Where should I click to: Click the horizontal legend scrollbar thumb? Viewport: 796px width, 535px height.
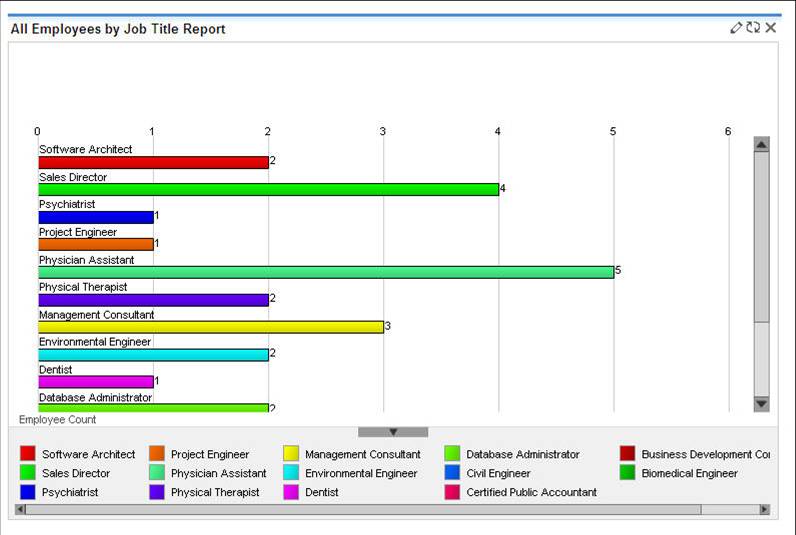(x=363, y=509)
